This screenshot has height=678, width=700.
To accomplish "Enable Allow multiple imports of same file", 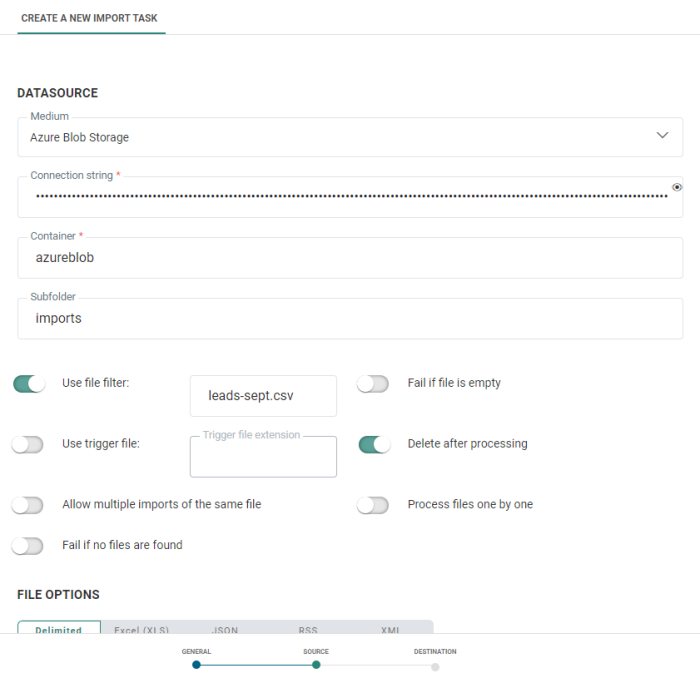I will (28, 505).
